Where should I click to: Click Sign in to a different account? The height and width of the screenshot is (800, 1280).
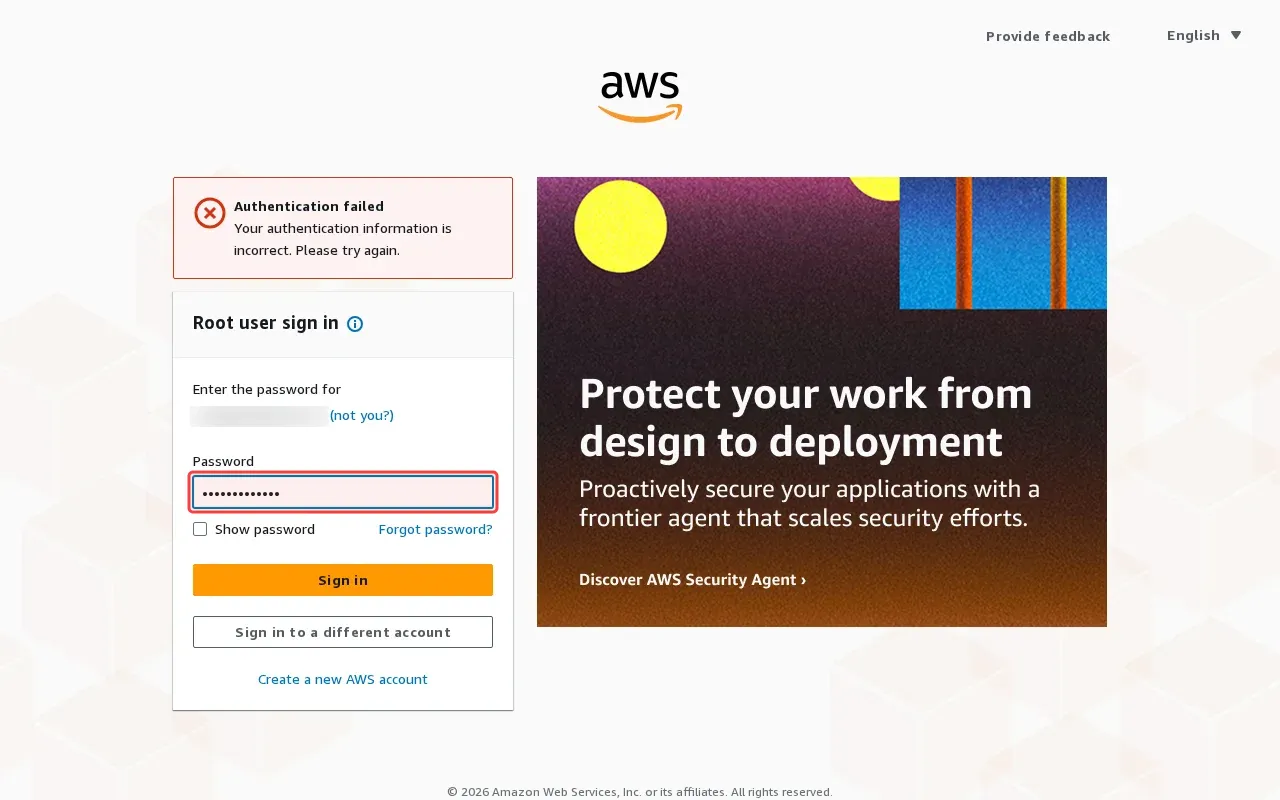343,632
